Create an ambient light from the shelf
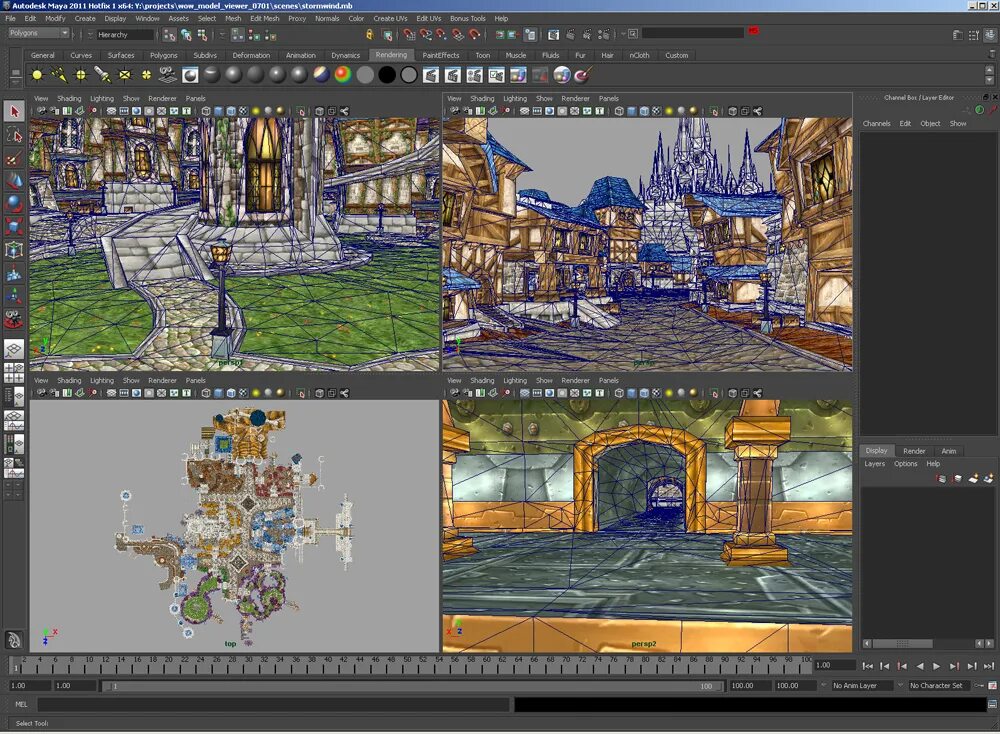The image size is (1000, 734). (x=38, y=75)
